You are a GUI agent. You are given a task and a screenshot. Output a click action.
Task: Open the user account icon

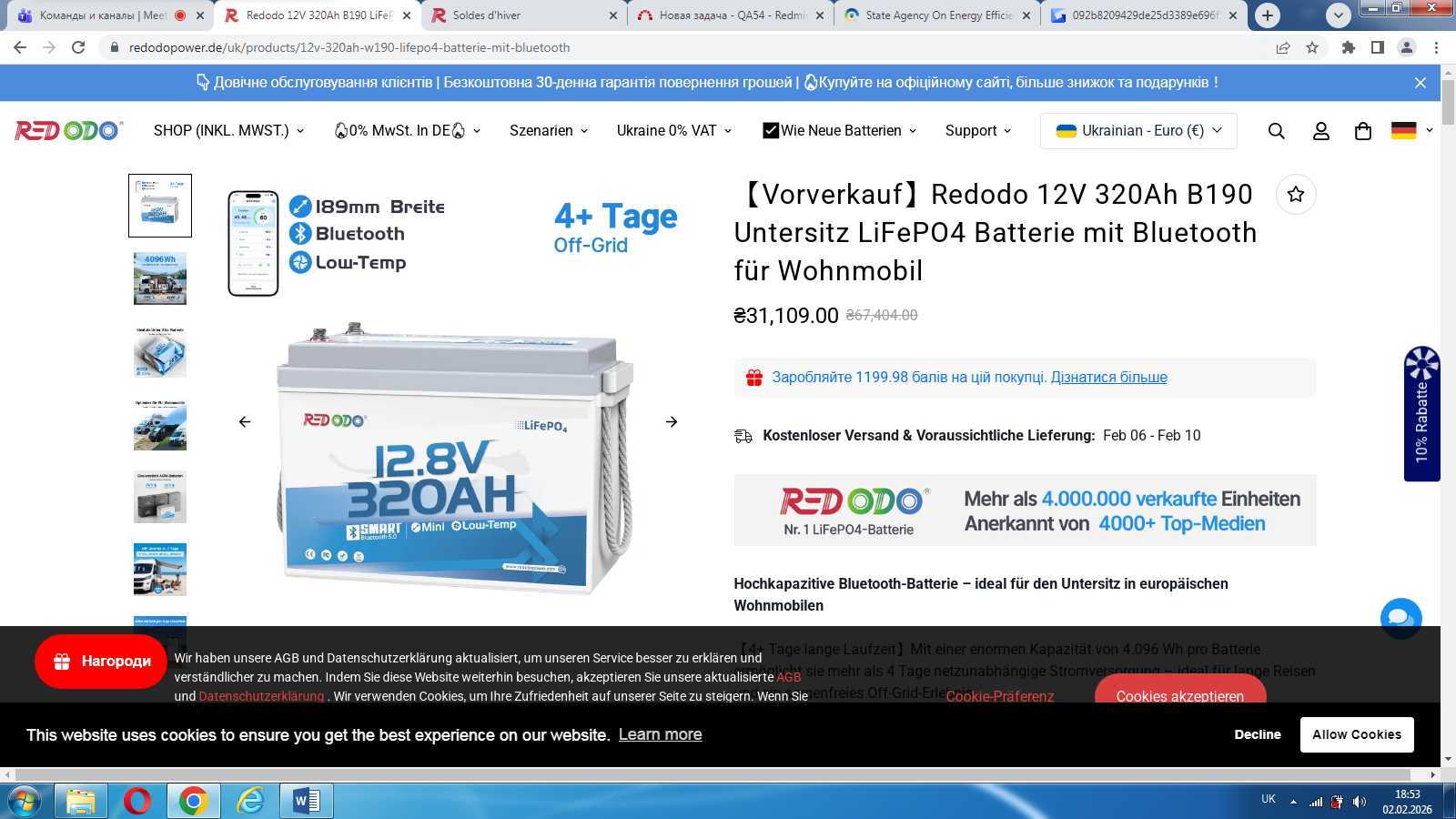(1321, 131)
